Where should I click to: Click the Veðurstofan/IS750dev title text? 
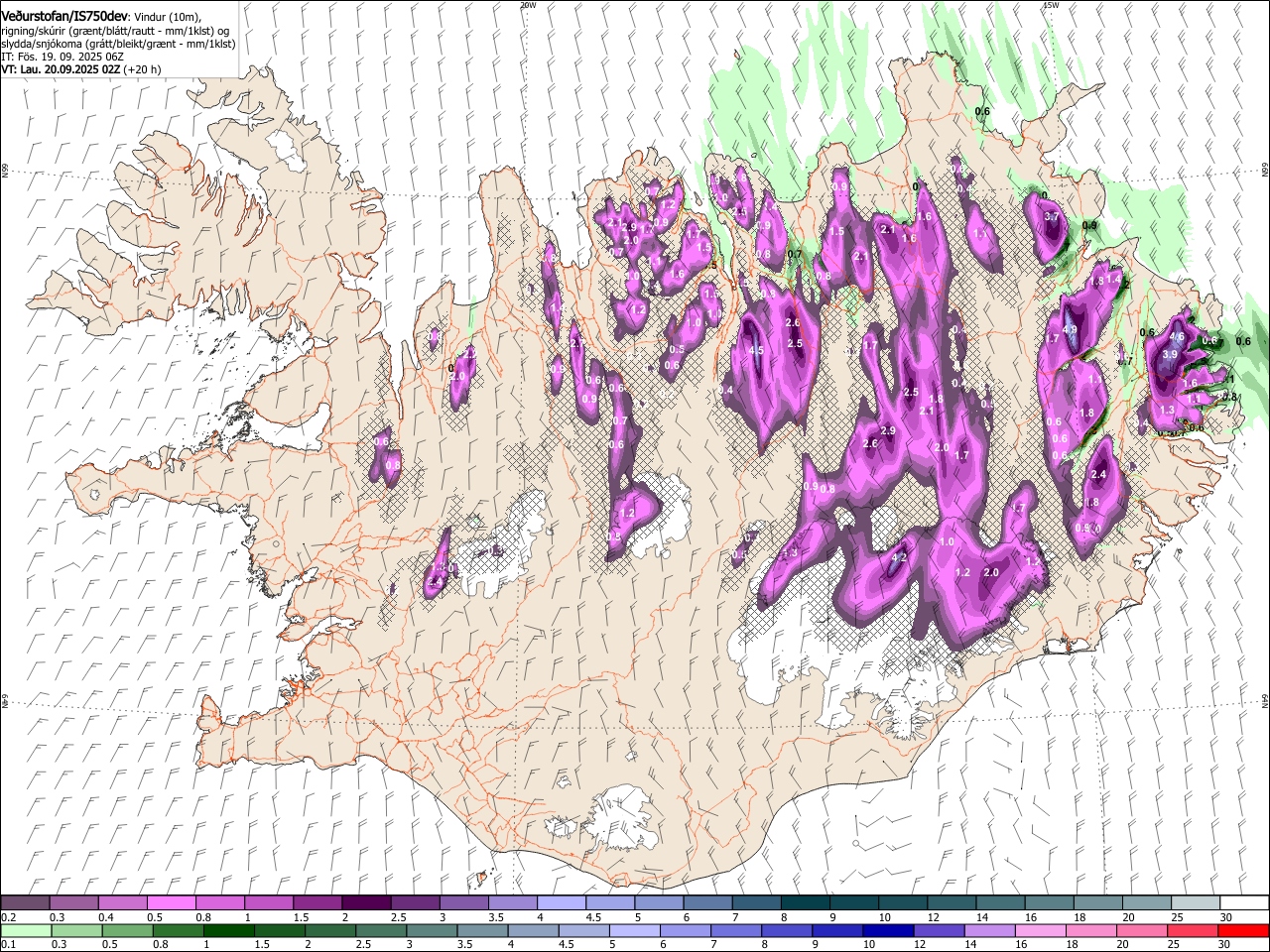coord(64,16)
